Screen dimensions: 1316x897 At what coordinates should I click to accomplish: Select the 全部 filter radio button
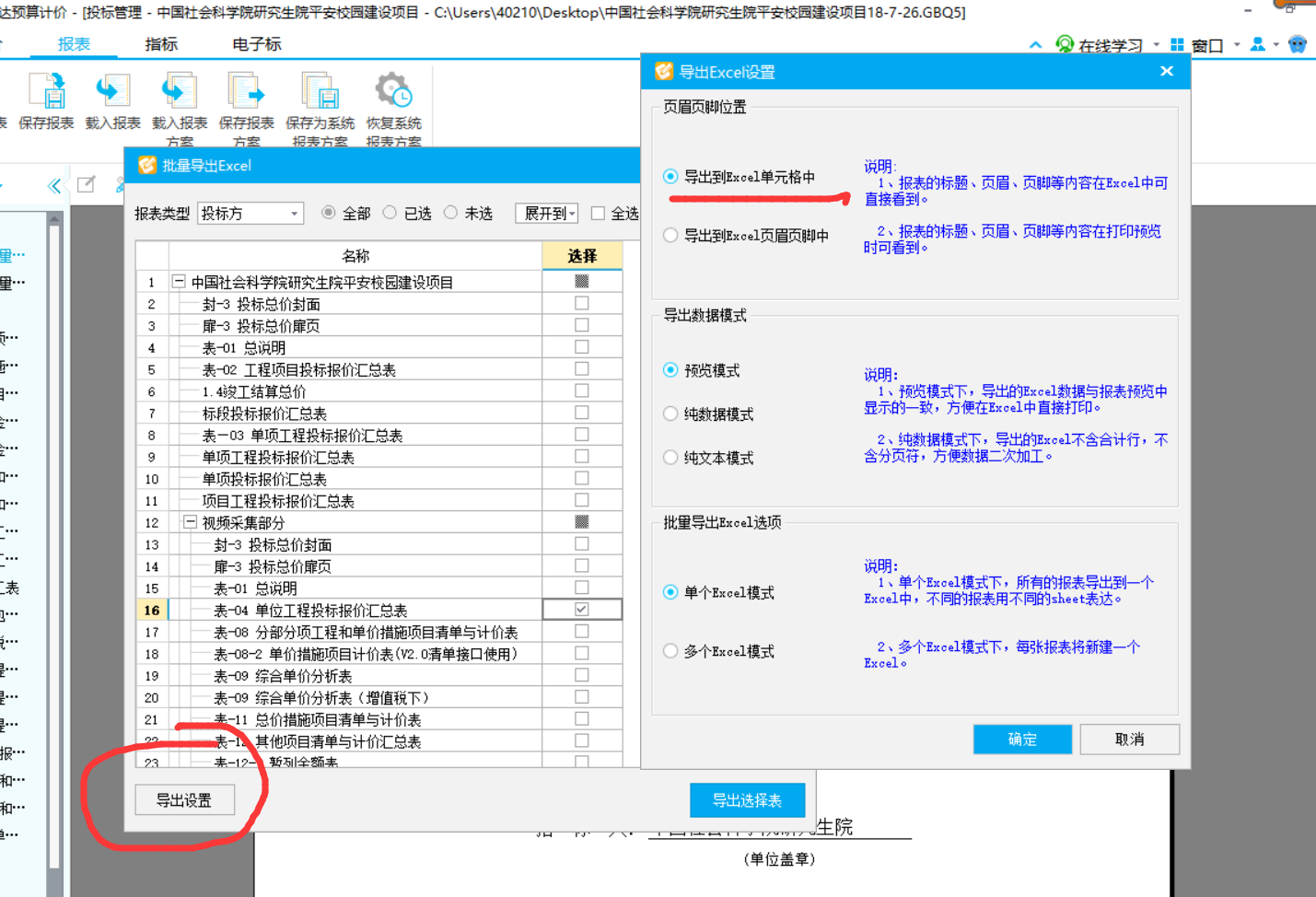pyautogui.click(x=328, y=213)
